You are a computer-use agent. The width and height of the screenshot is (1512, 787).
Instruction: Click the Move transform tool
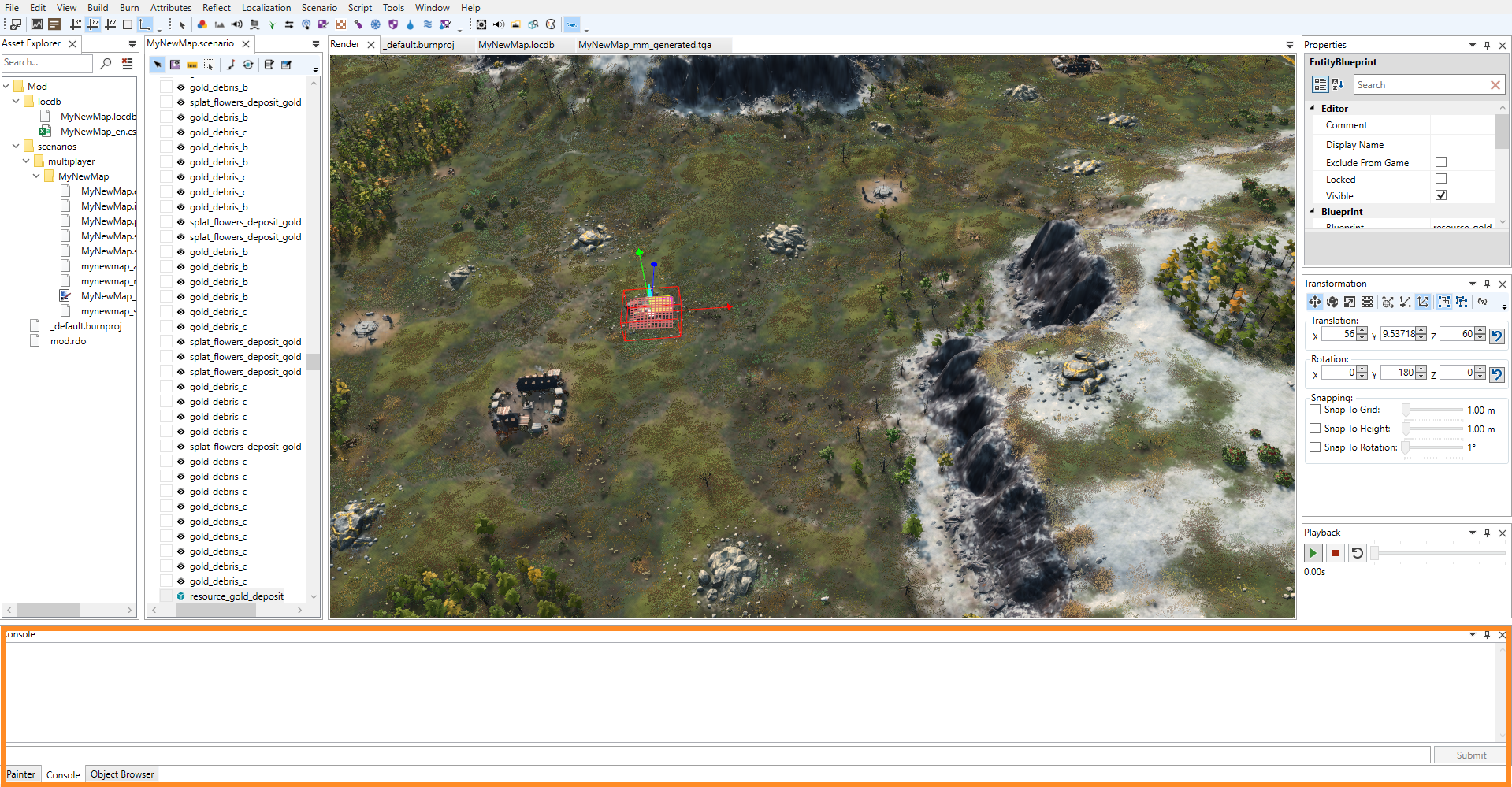coord(1315,302)
